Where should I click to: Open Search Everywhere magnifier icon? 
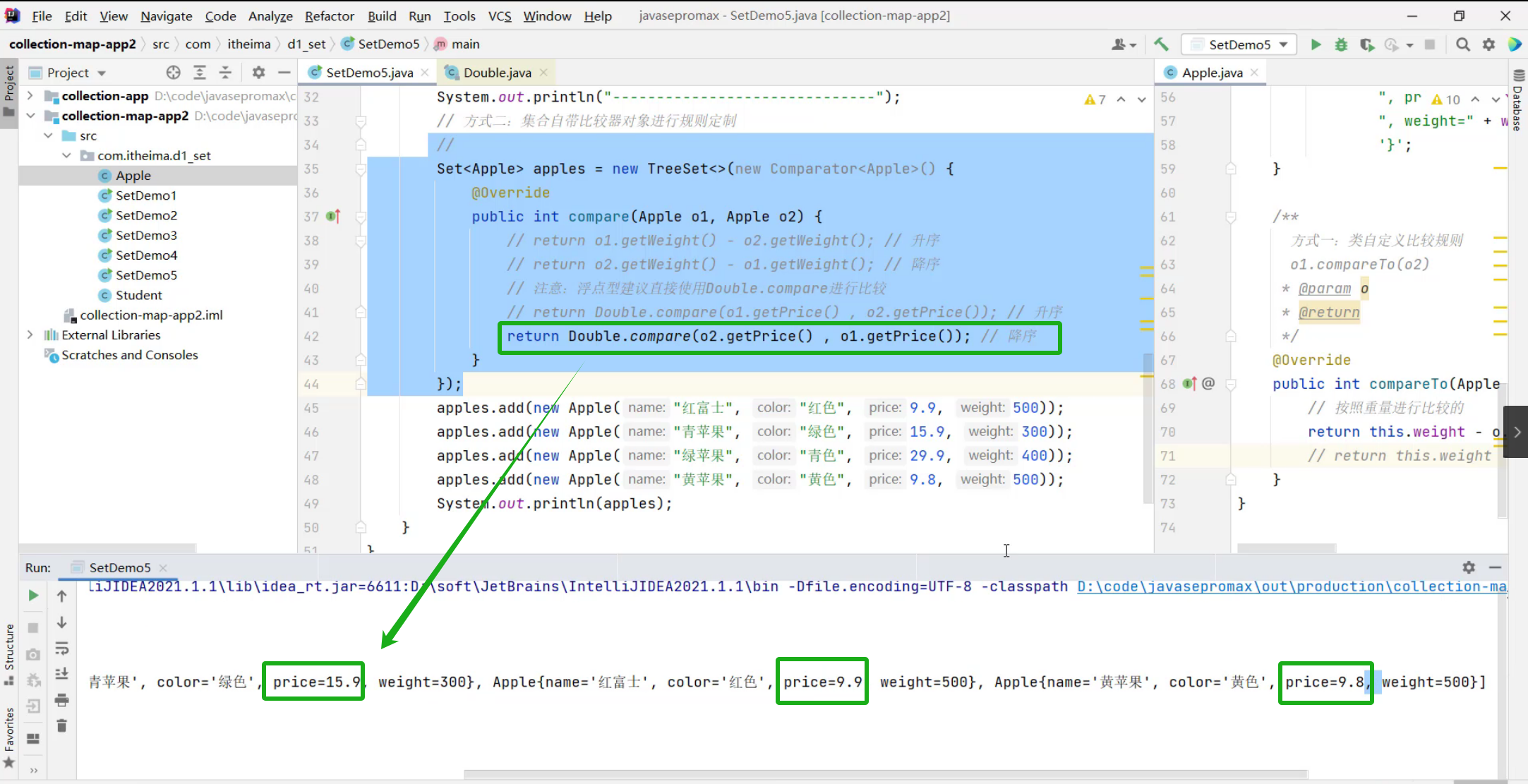pyautogui.click(x=1463, y=44)
